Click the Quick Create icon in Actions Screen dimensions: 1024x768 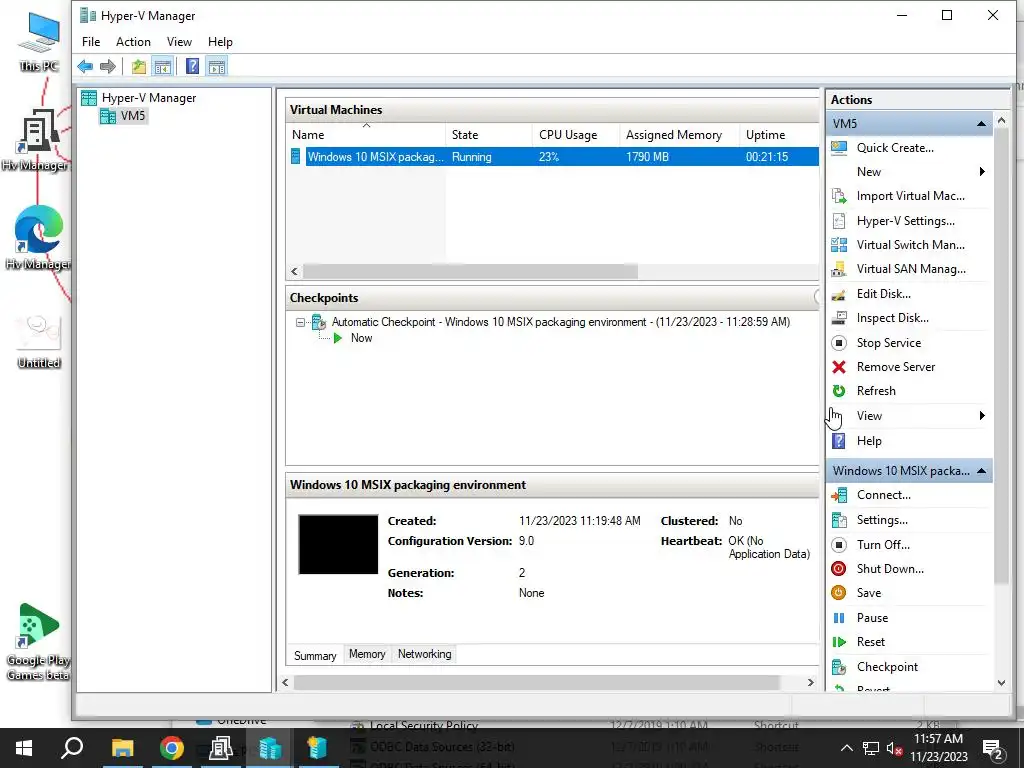pos(839,148)
